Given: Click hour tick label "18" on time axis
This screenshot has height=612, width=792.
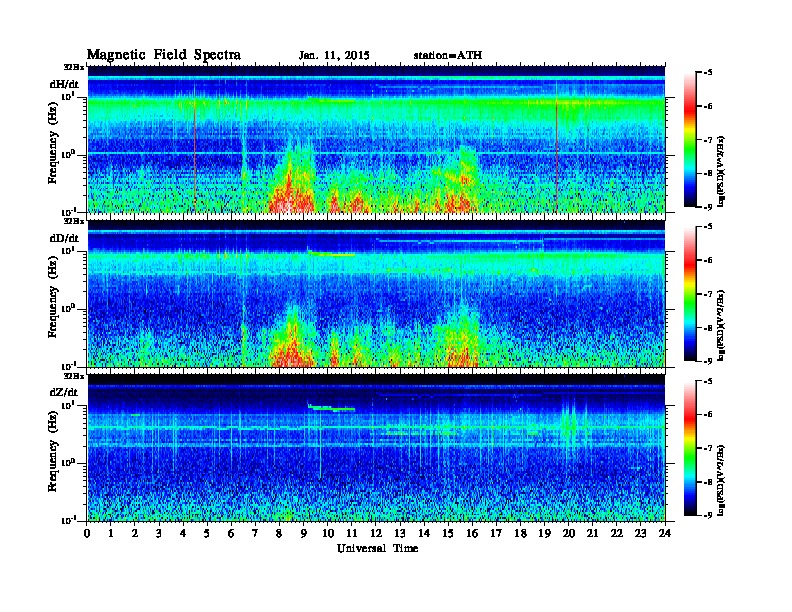Looking at the screenshot, I should pyautogui.click(x=520, y=533).
